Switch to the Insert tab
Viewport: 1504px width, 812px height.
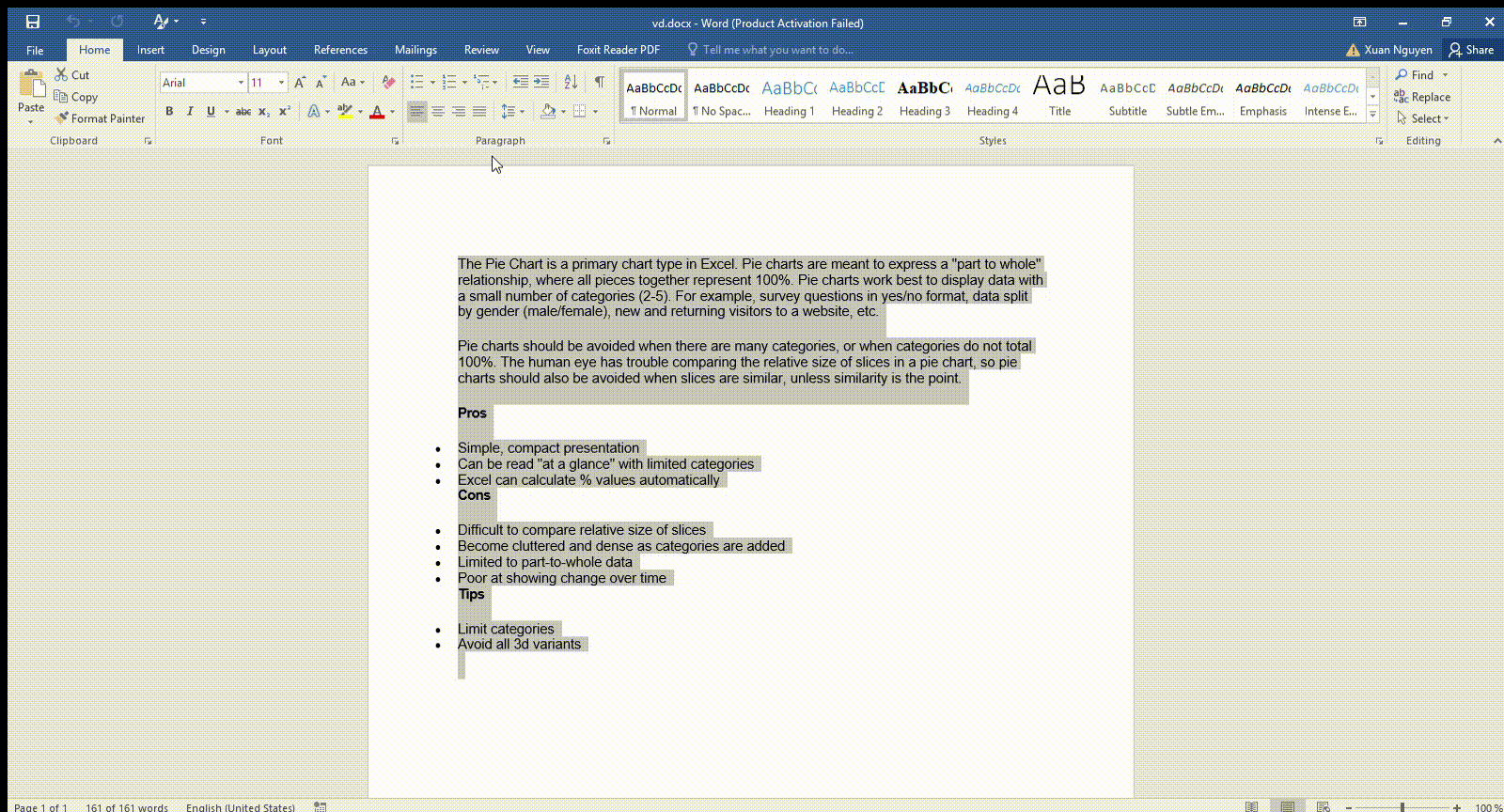[150, 50]
